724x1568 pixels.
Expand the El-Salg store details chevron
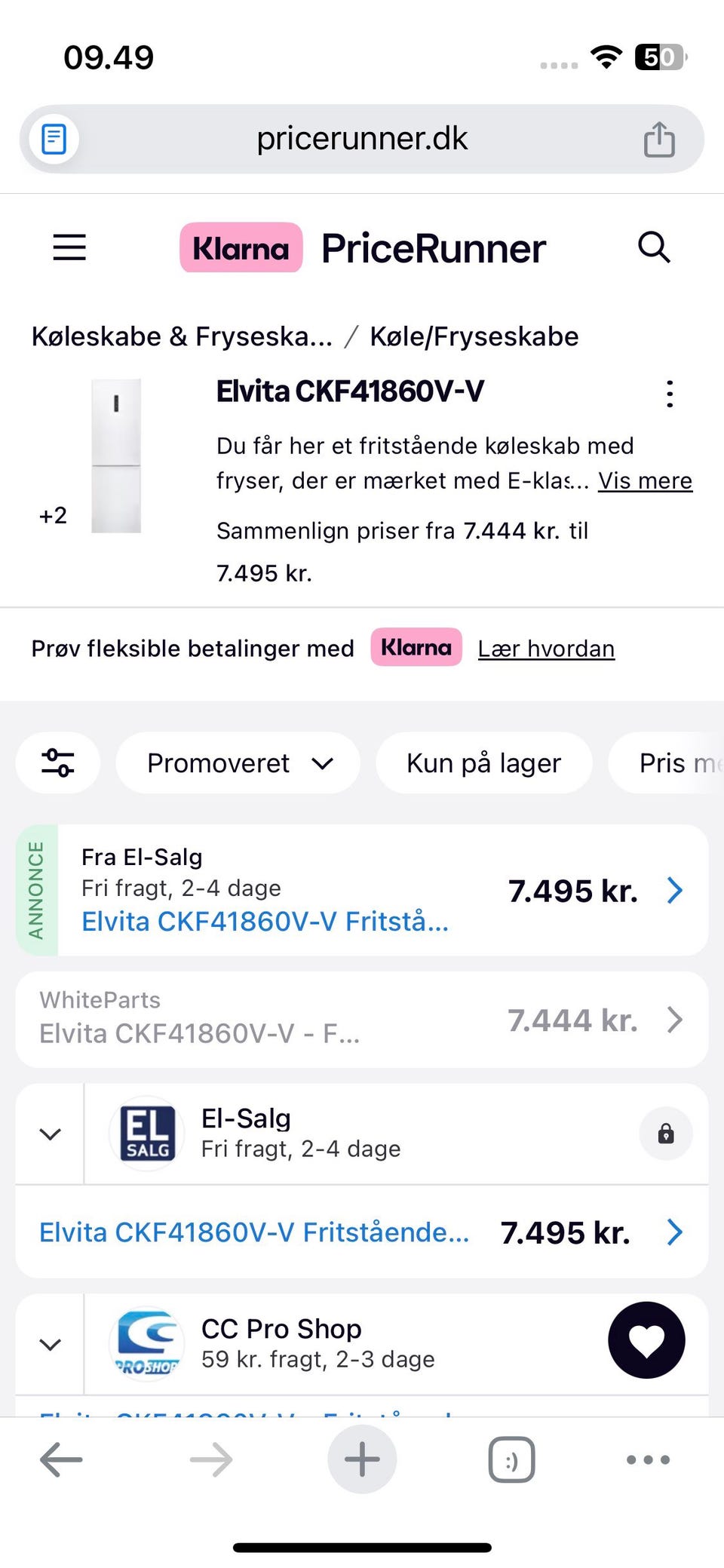(x=50, y=1134)
